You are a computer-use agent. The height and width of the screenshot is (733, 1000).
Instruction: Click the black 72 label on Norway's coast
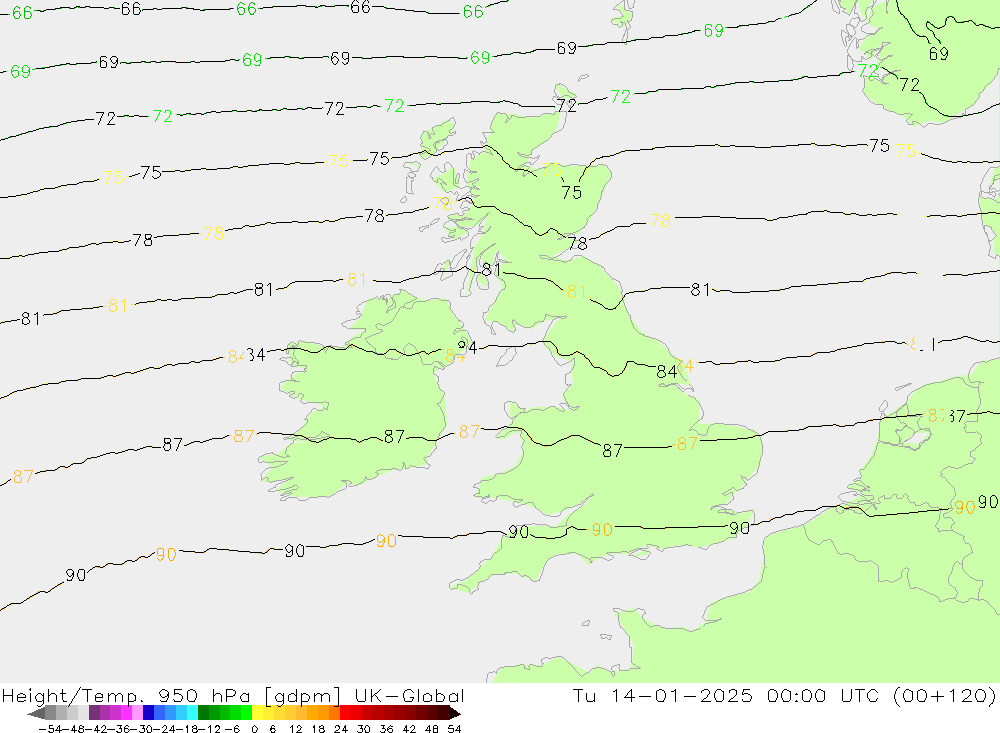coord(910,84)
